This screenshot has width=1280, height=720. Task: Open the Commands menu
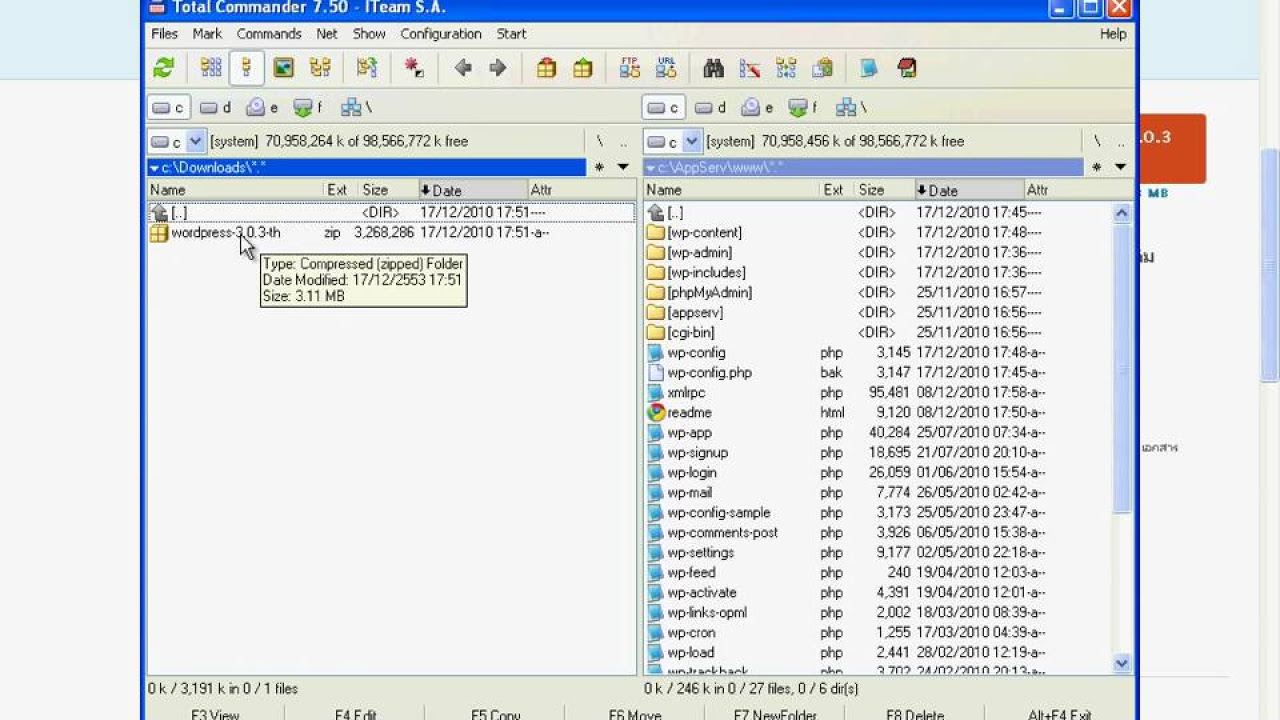pyautogui.click(x=269, y=33)
